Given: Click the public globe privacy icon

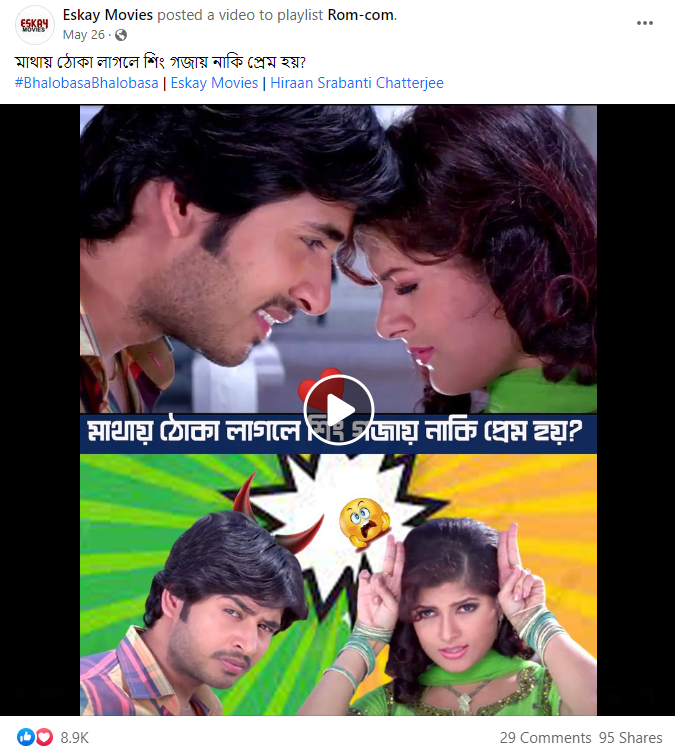Looking at the screenshot, I should point(121,35).
